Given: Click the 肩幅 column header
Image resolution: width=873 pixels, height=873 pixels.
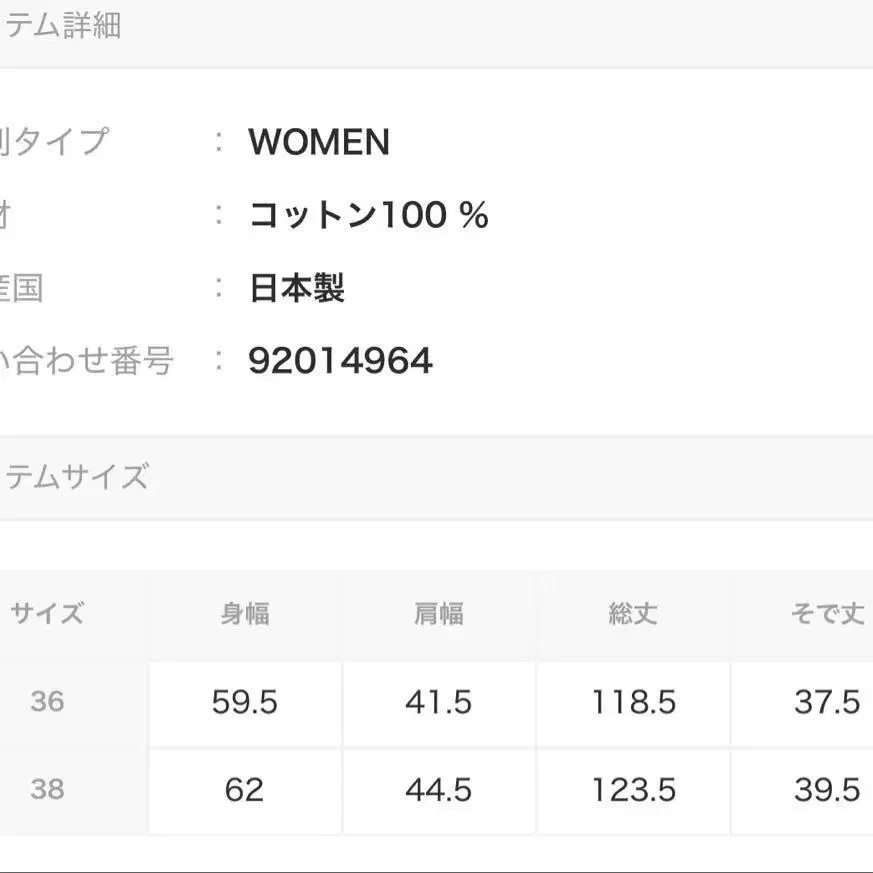Looking at the screenshot, I should click(439, 614).
